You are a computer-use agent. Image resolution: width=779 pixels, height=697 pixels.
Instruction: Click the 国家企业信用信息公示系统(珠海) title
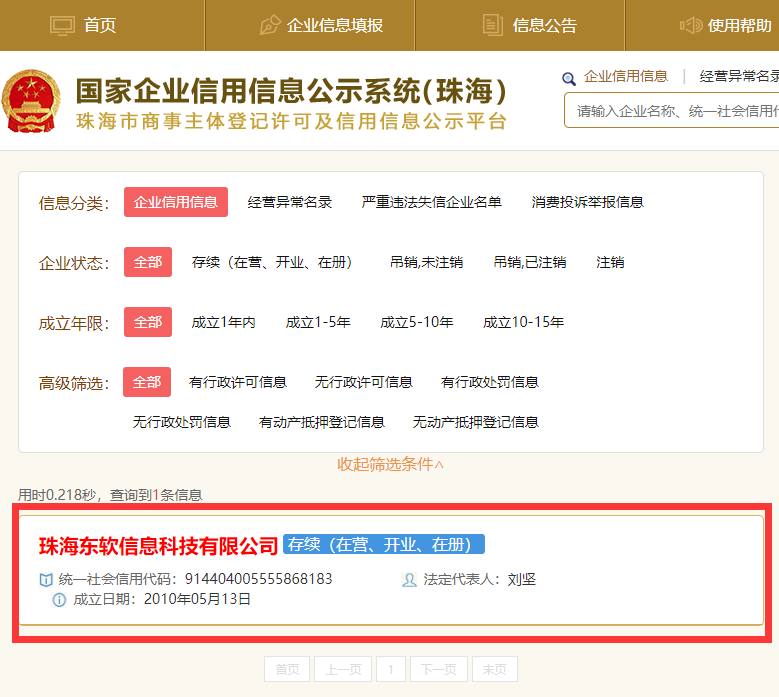[291, 91]
